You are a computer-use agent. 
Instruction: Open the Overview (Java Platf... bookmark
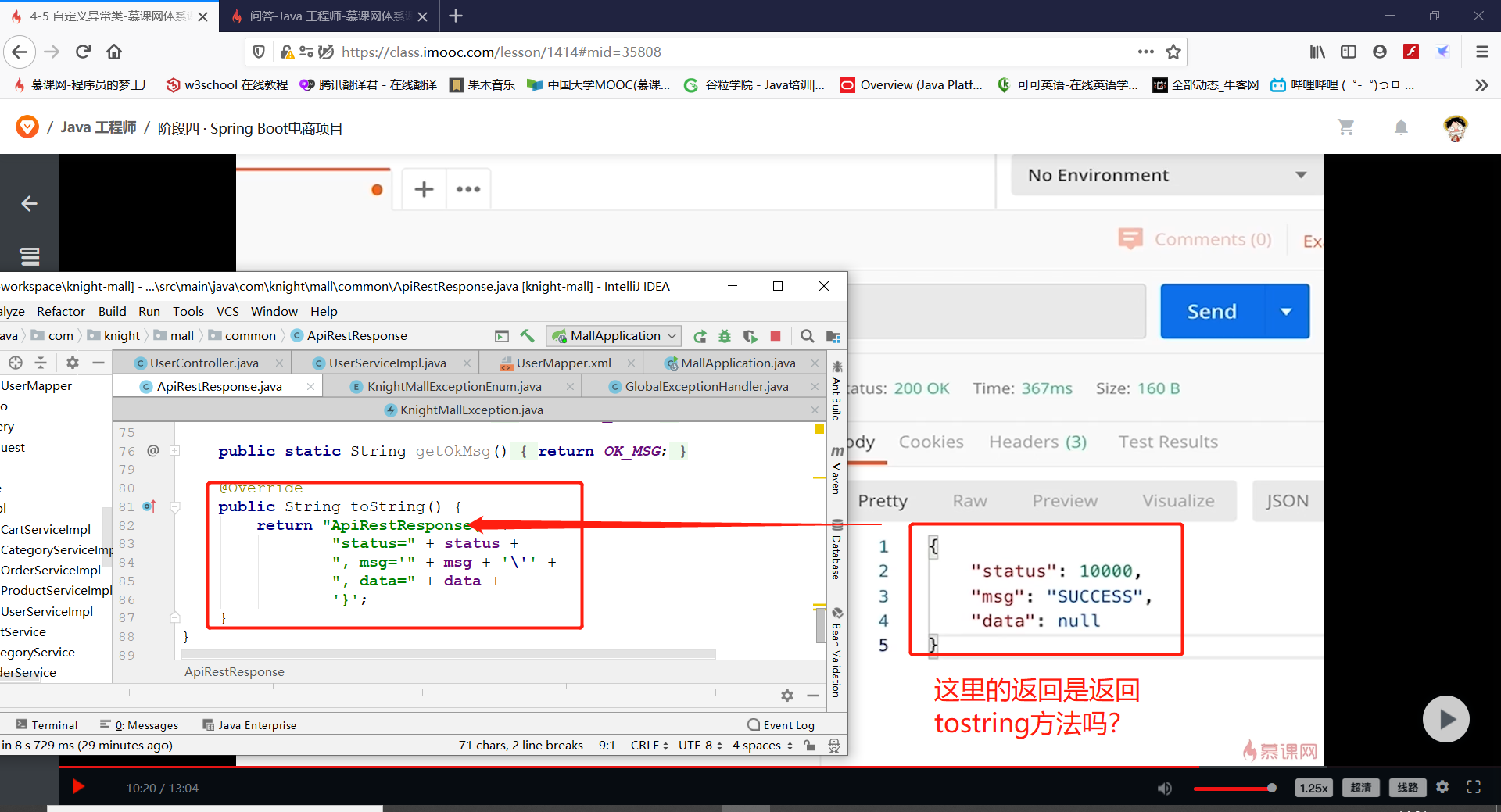tap(912, 84)
